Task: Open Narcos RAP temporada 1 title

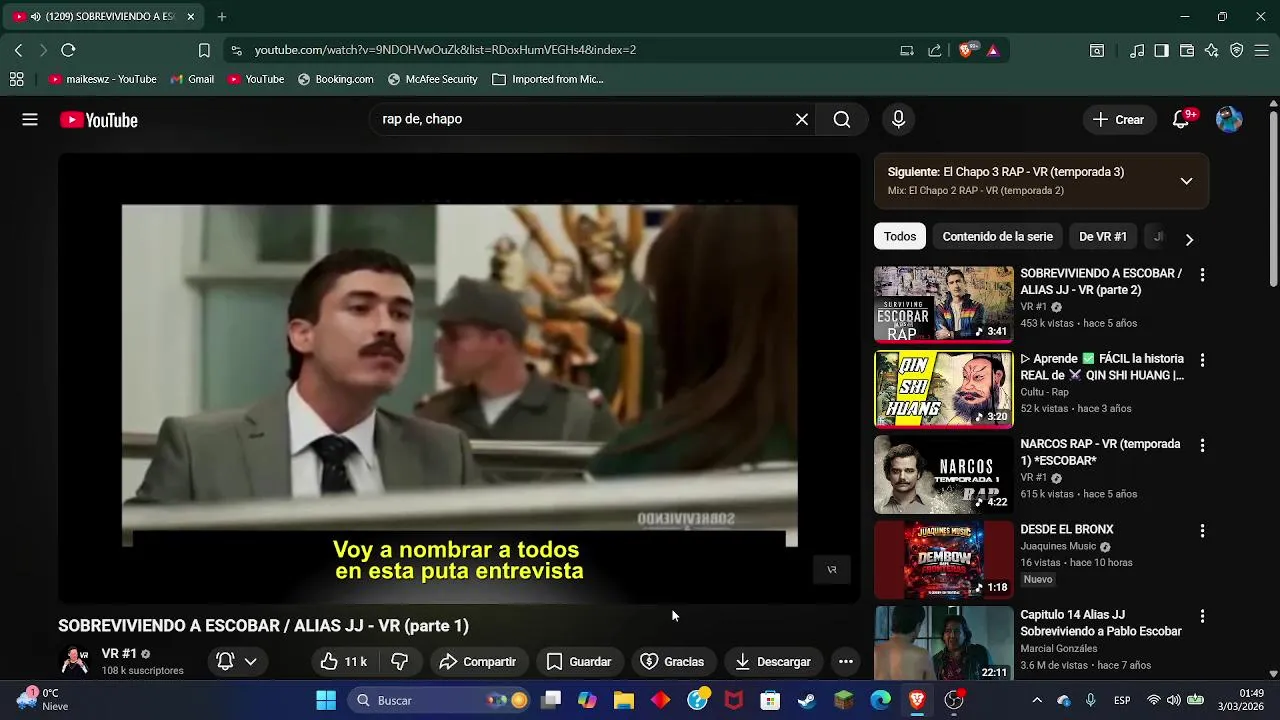Action: tap(1100, 452)
